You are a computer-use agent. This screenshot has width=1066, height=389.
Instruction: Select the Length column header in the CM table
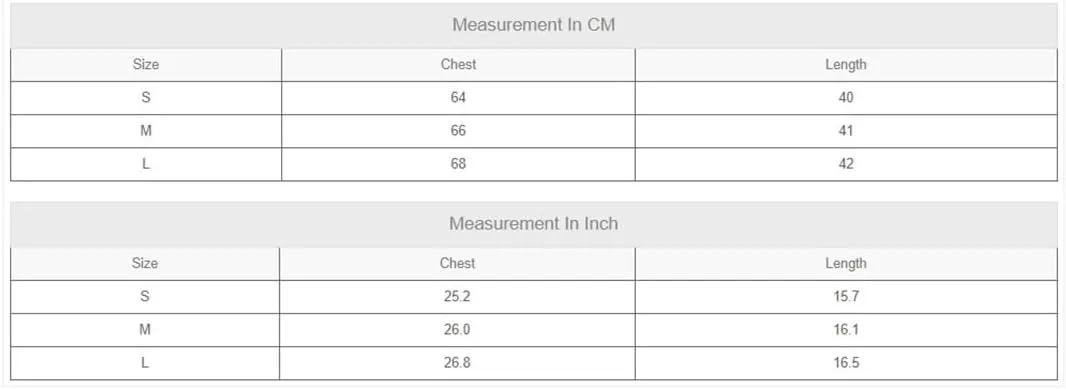point(846,65)
